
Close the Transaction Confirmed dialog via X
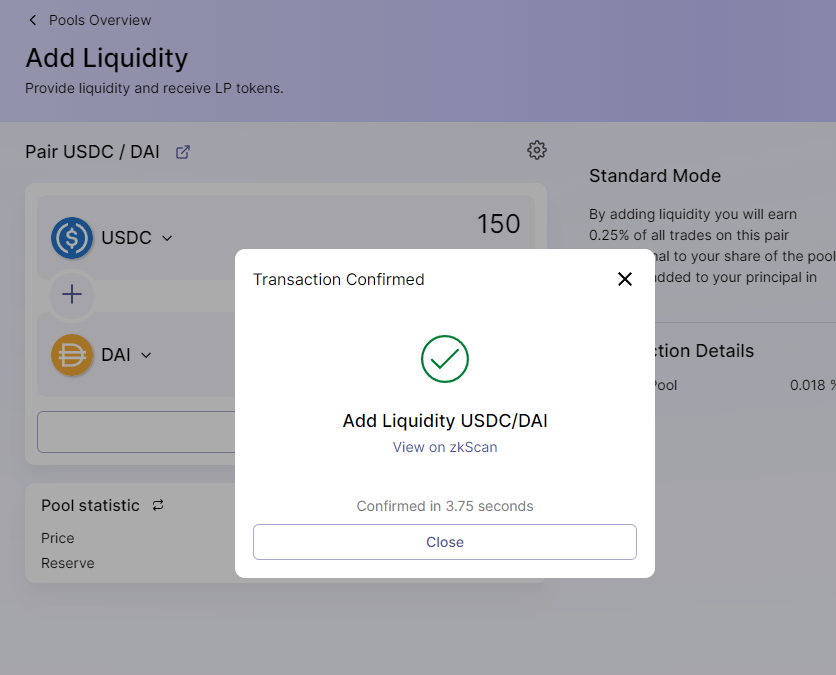624,279
